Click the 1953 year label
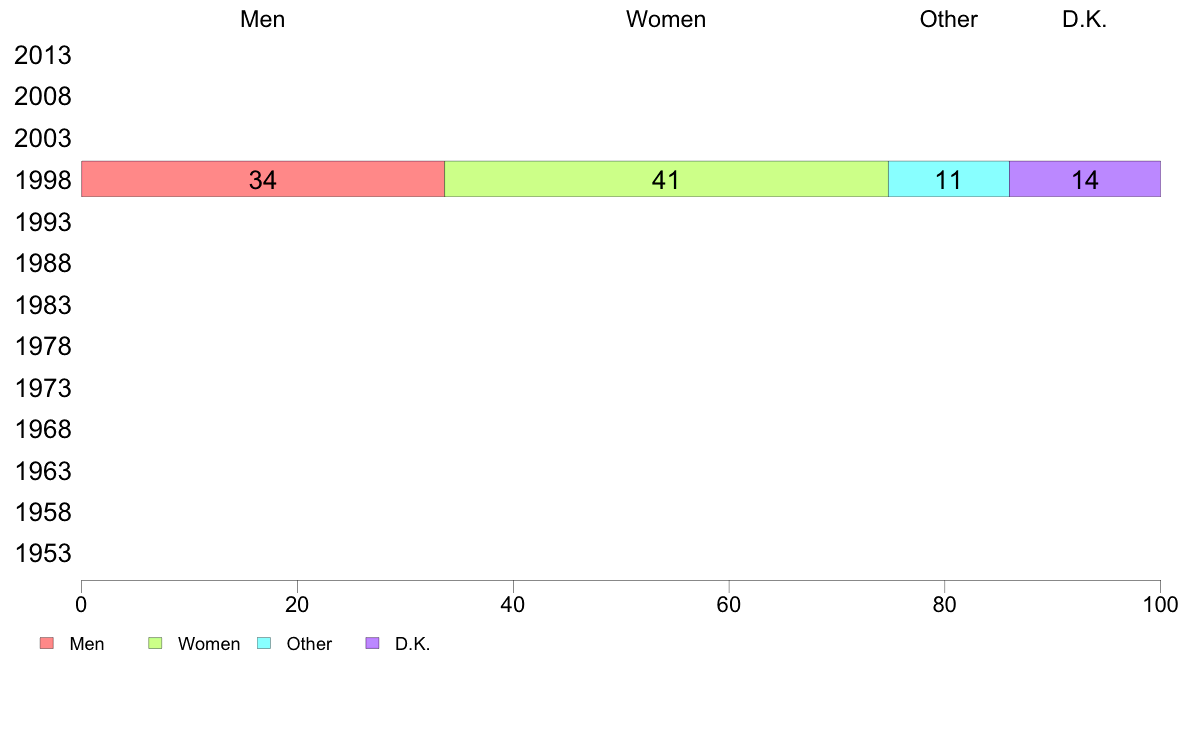Viewport: 1188px width, 736px height. [x=43, y=553]
